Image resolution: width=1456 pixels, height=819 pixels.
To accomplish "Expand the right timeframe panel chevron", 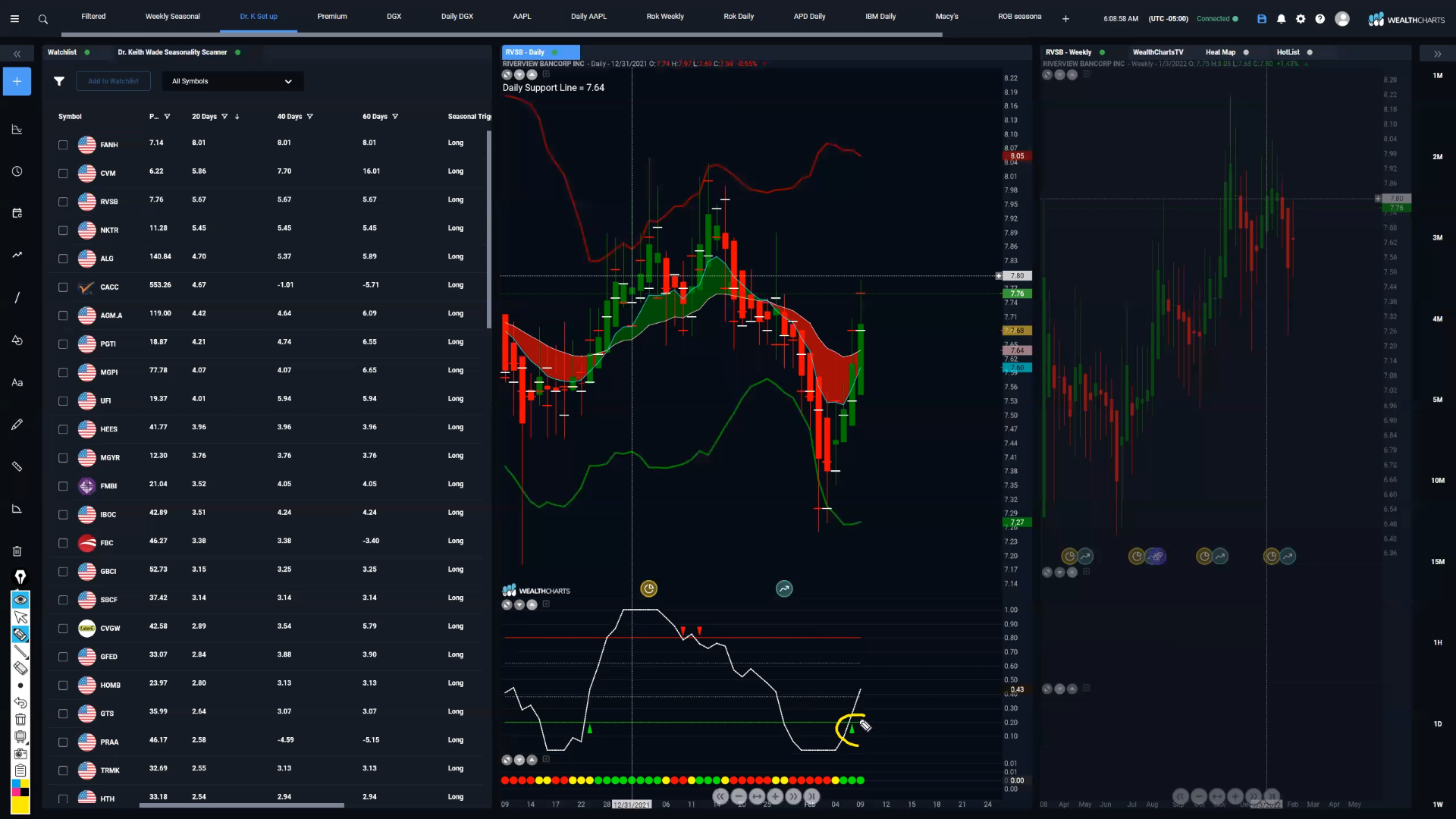I will (1437, 54).
